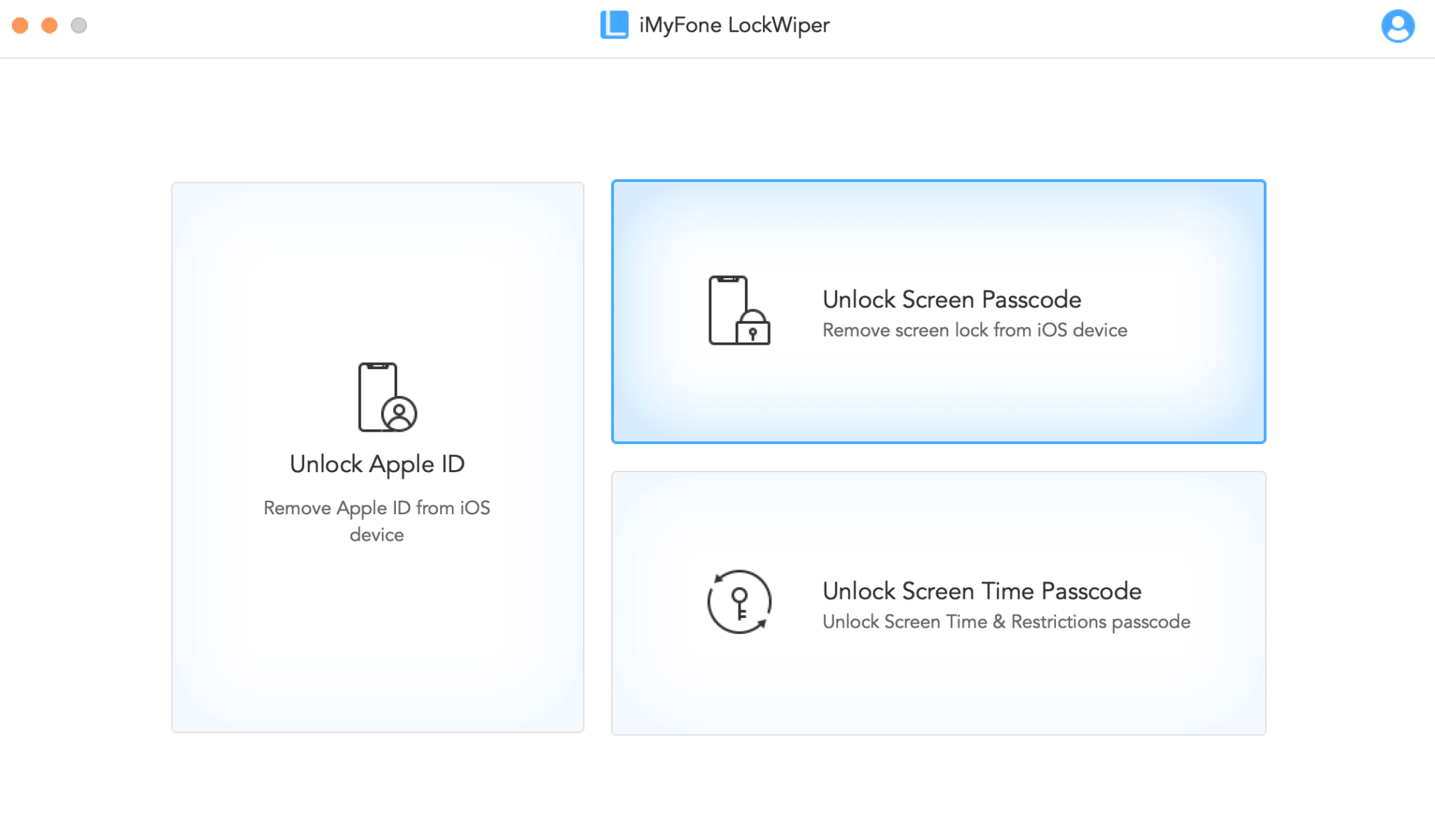This screenshot has height=840, width=1435.
Task: Open the user account profile icon
Action: pos(1397,26)
